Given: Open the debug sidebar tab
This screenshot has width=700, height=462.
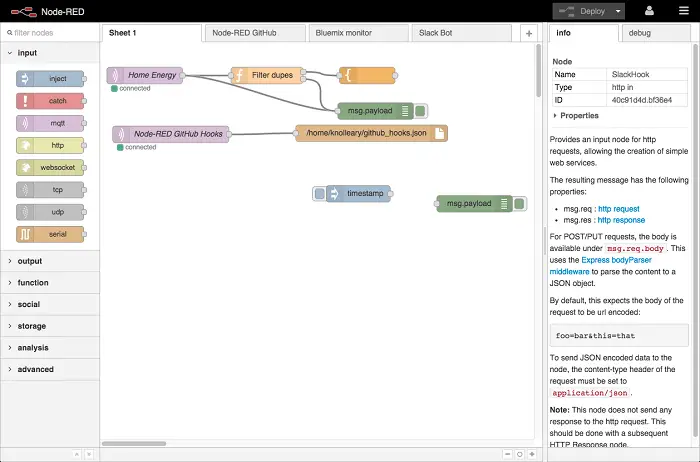Looking at the screenshot, I should [656, 33].
